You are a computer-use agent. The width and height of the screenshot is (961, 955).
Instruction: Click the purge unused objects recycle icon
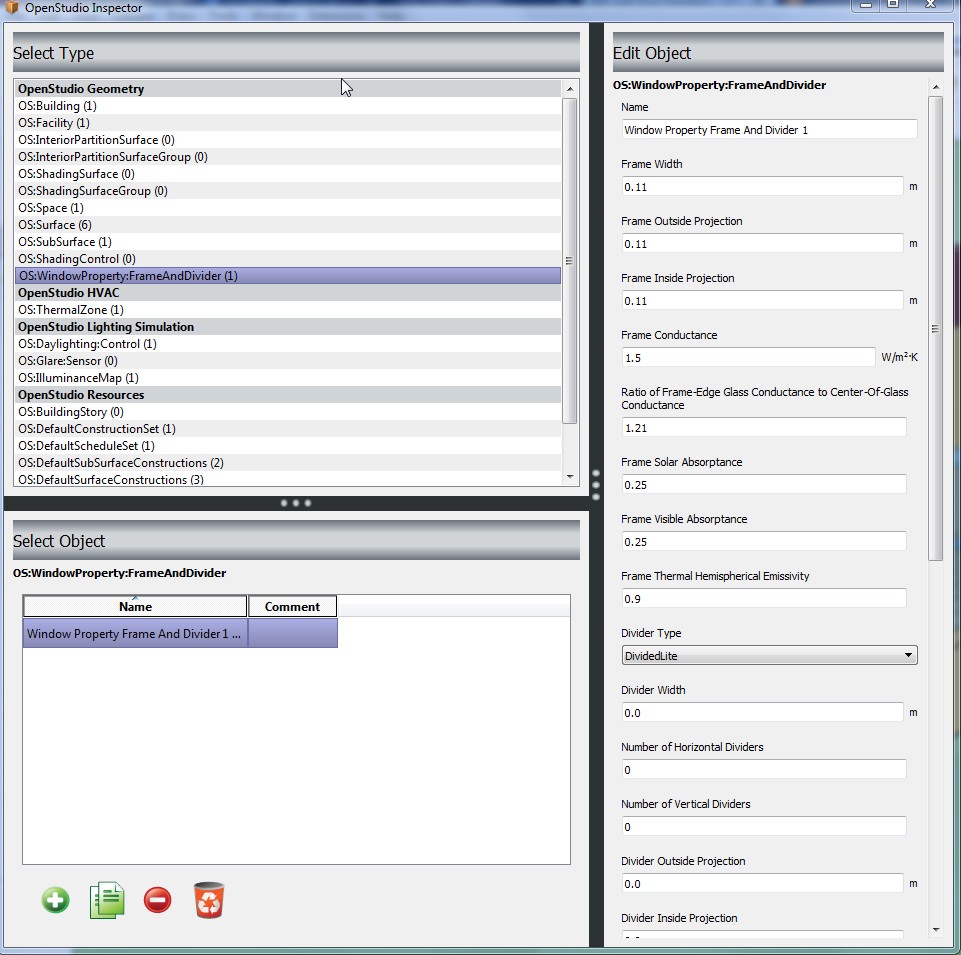click(x=209, y=900)
